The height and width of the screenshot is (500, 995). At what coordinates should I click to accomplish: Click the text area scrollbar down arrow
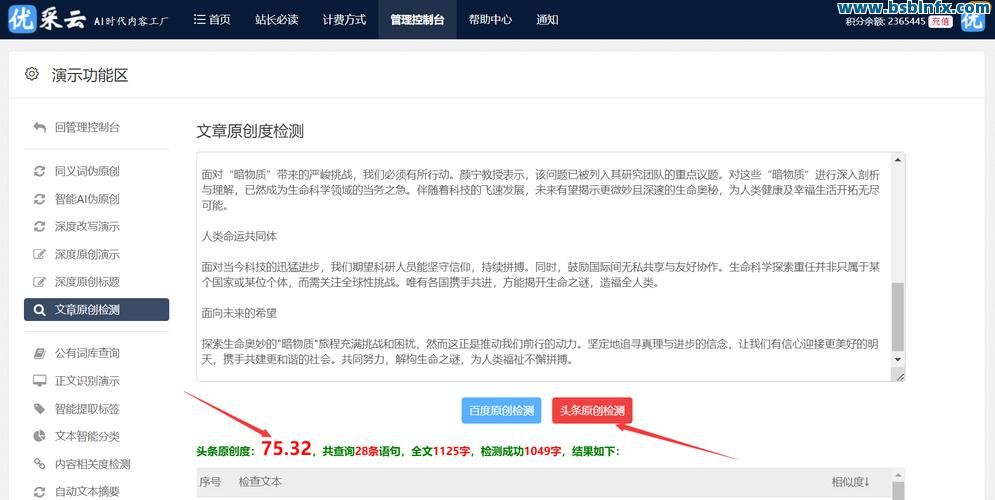pyautogui.click(x=897, y=360)
